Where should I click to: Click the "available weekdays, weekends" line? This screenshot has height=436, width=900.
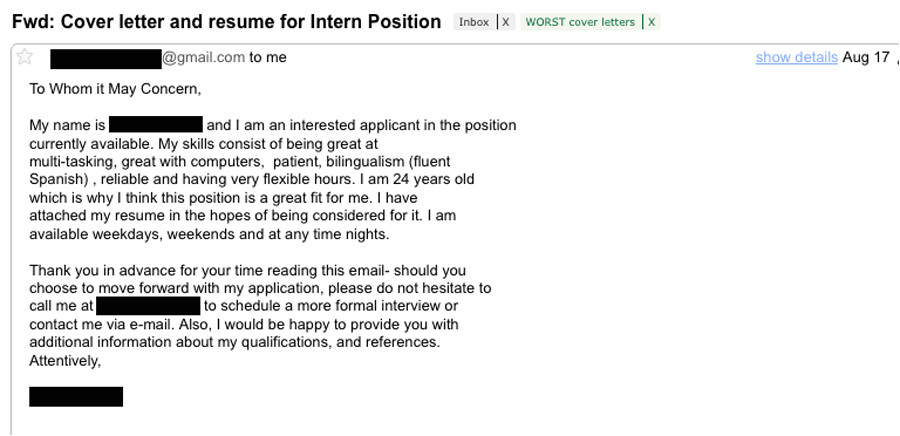[140, 234]
